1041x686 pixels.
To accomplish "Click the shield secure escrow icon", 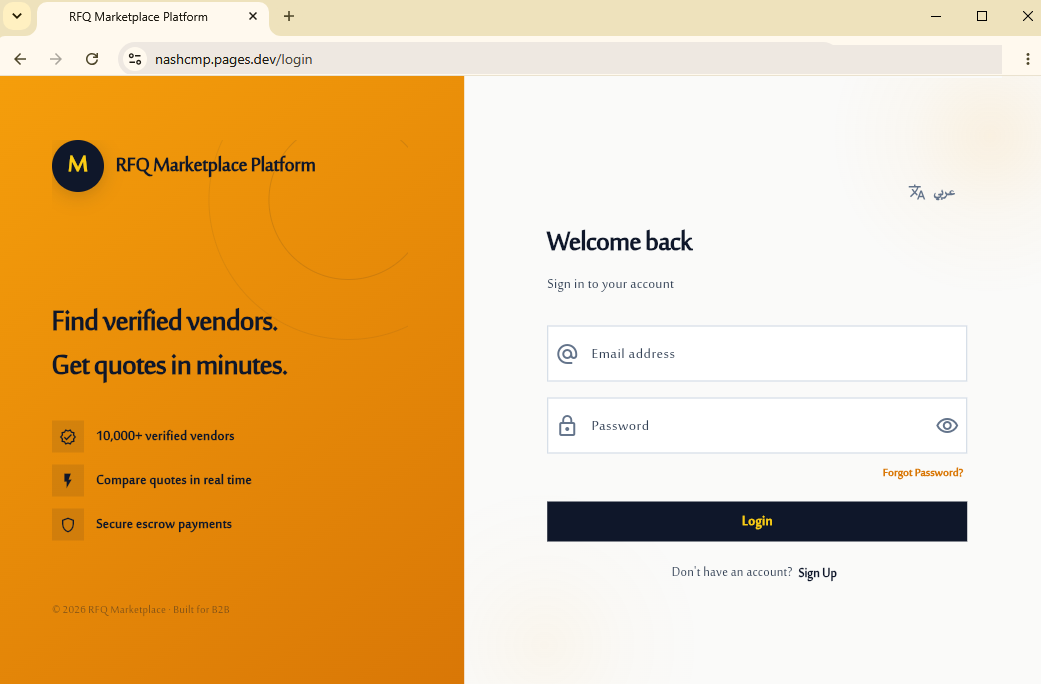I will click(x=68, y=525).
